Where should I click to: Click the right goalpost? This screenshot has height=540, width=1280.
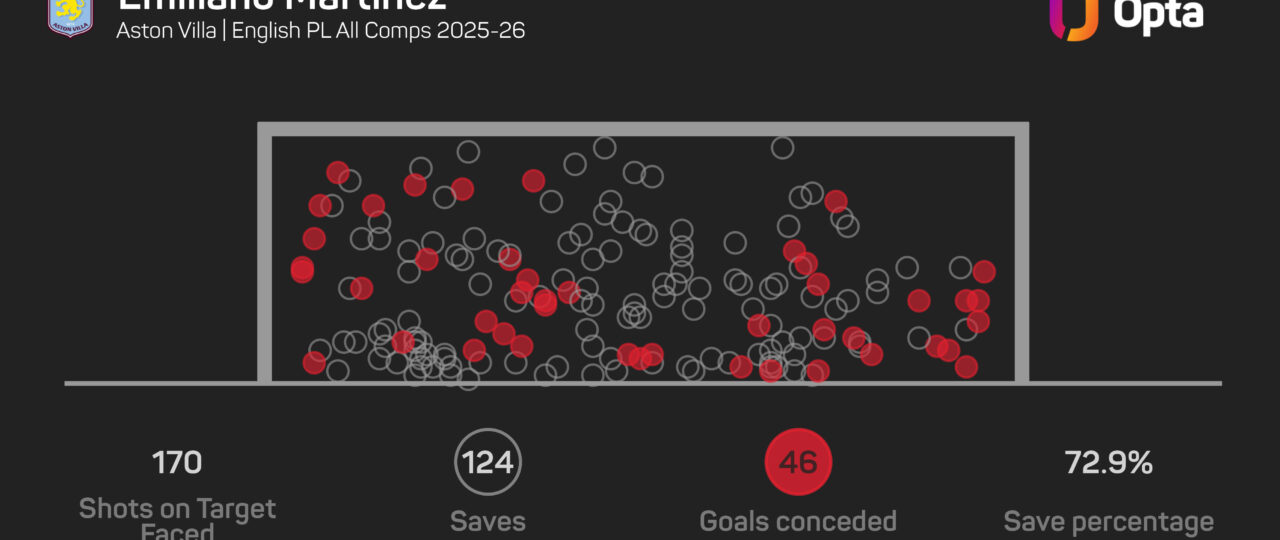(1022, 252)
